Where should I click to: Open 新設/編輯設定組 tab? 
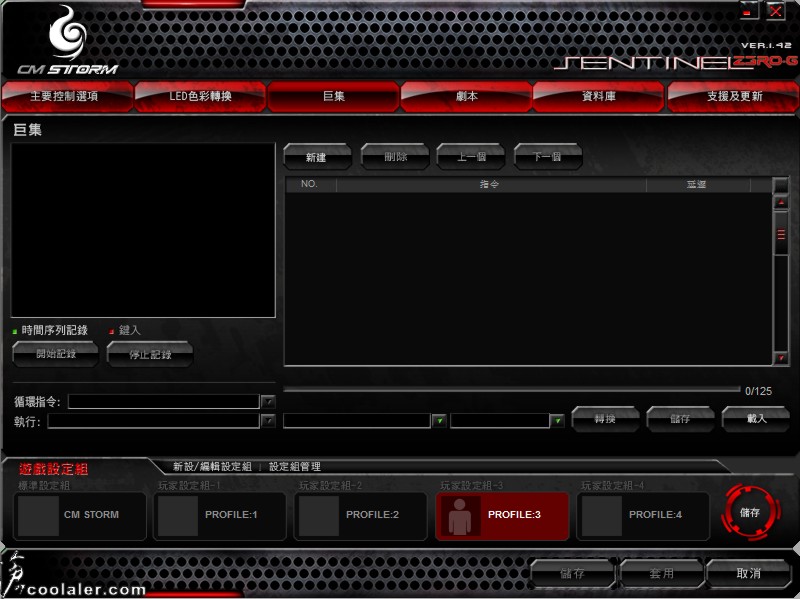(212, 467)
